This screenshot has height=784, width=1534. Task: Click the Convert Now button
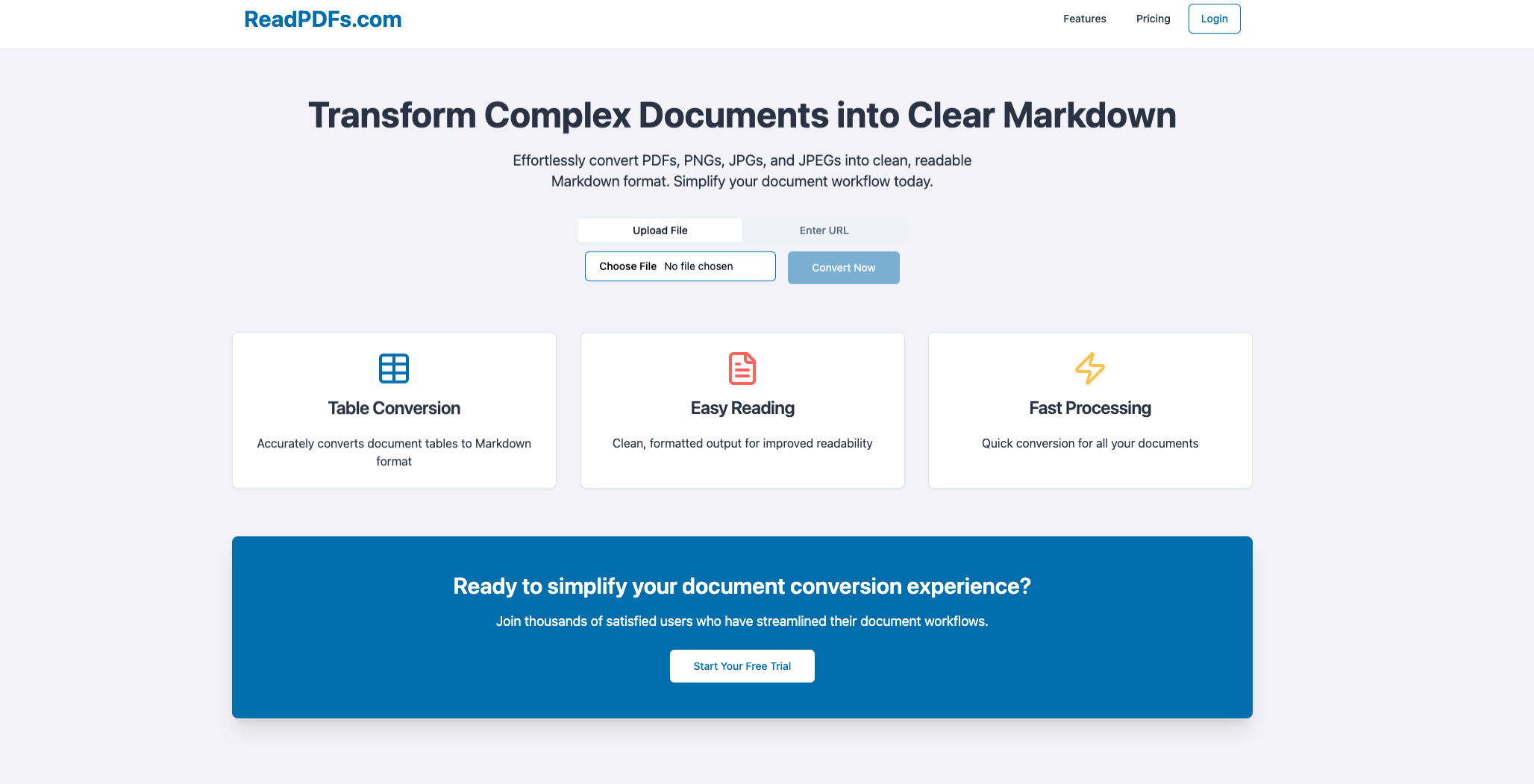click(843, 268)
